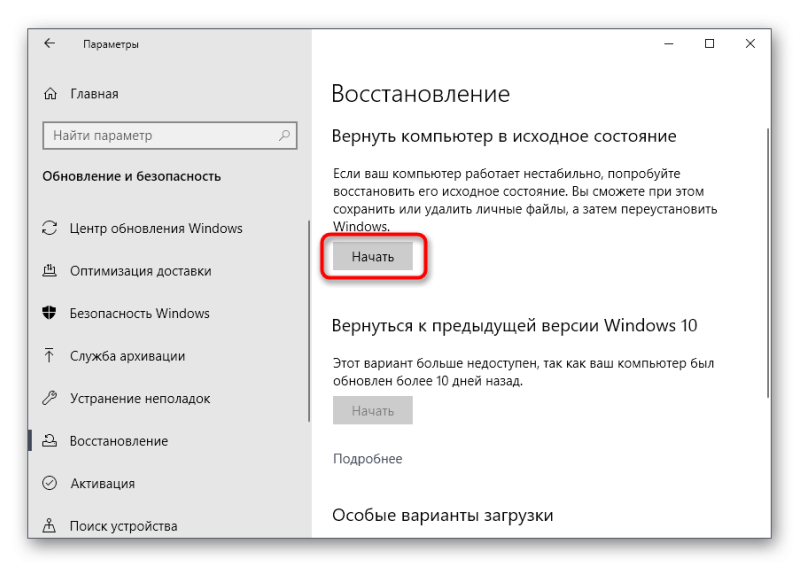The width and height of the screenshot is (800, 567).
Task: Click heading Особые варианты загрузки
Action: point(442,515)
